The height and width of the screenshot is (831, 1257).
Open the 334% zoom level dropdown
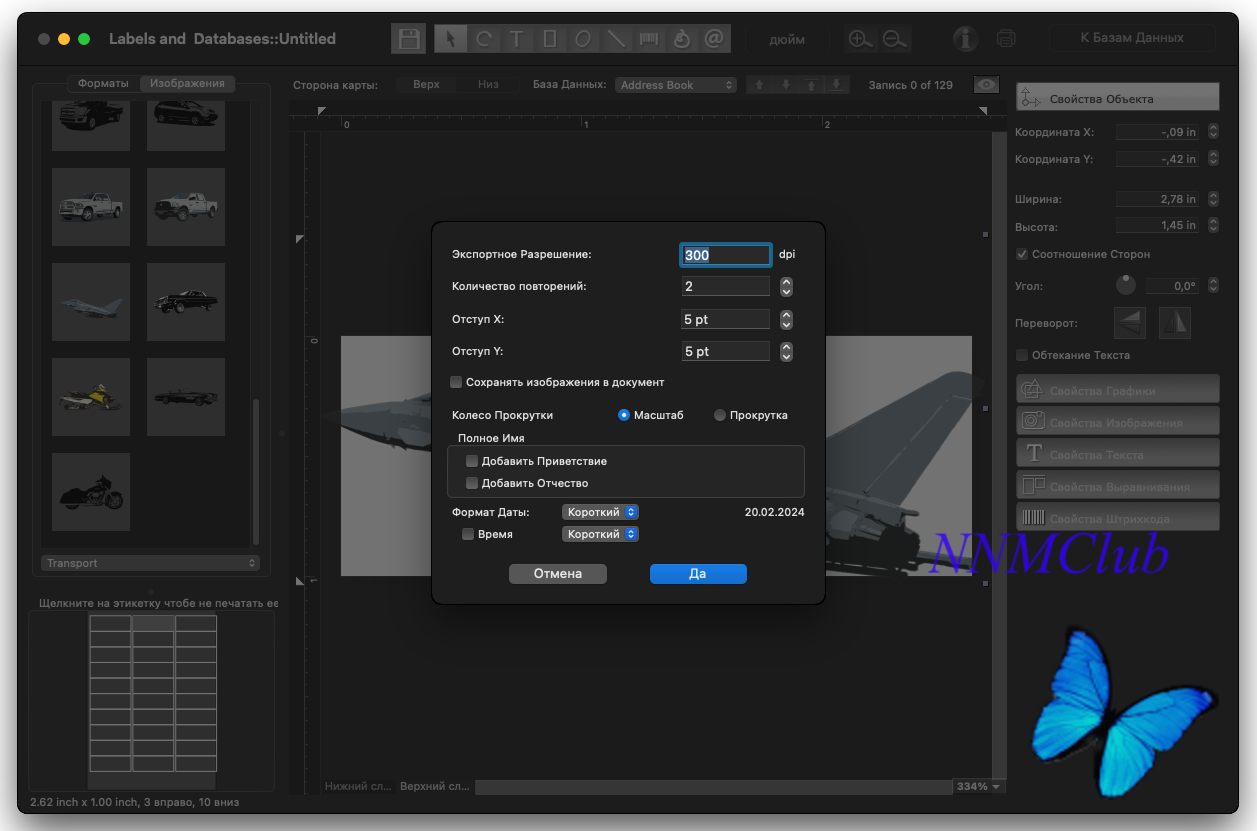point(979,786)
